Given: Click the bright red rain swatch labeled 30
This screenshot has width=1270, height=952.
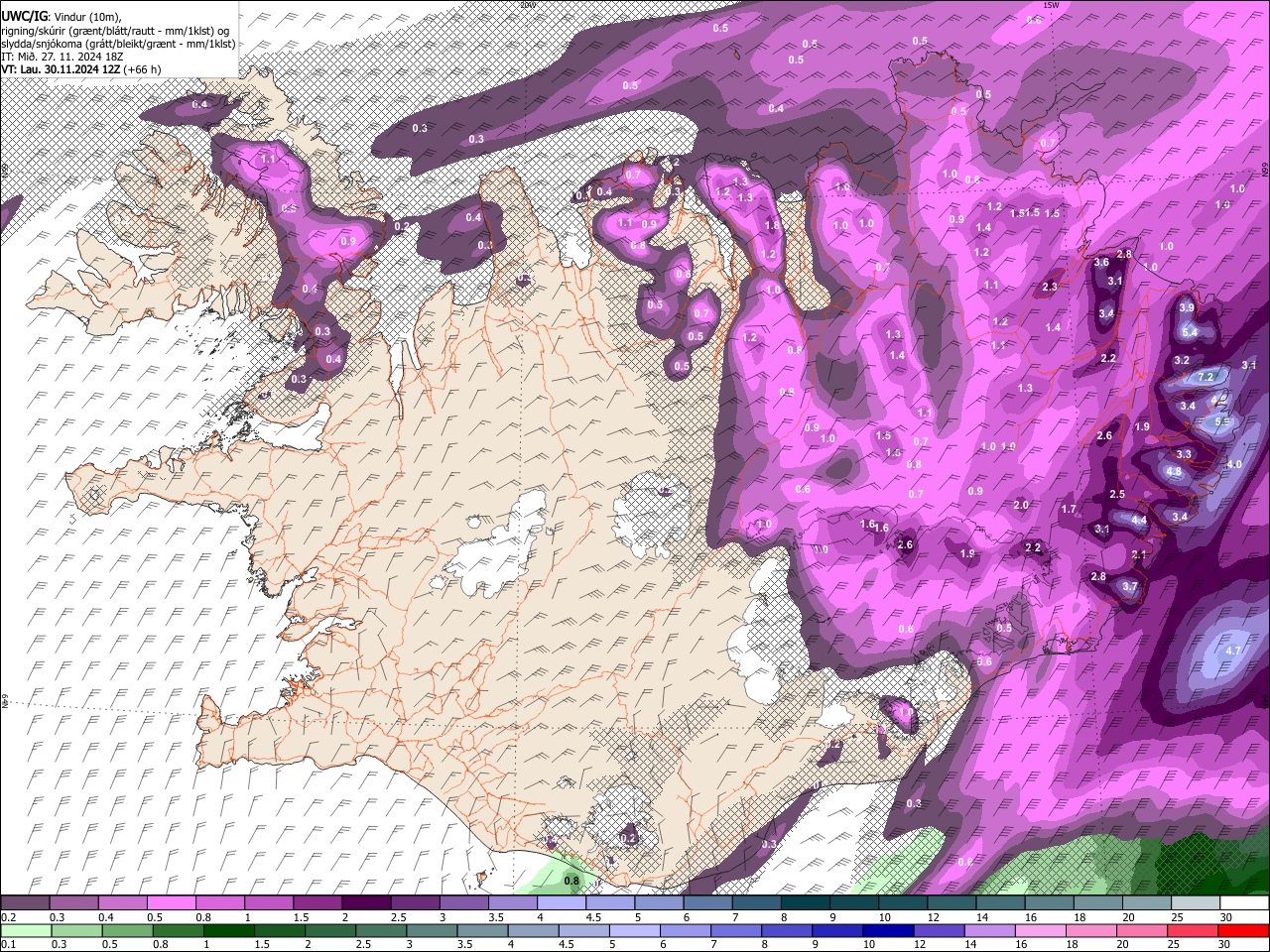Looking at the screenshot, I should tap(1244, 930).
